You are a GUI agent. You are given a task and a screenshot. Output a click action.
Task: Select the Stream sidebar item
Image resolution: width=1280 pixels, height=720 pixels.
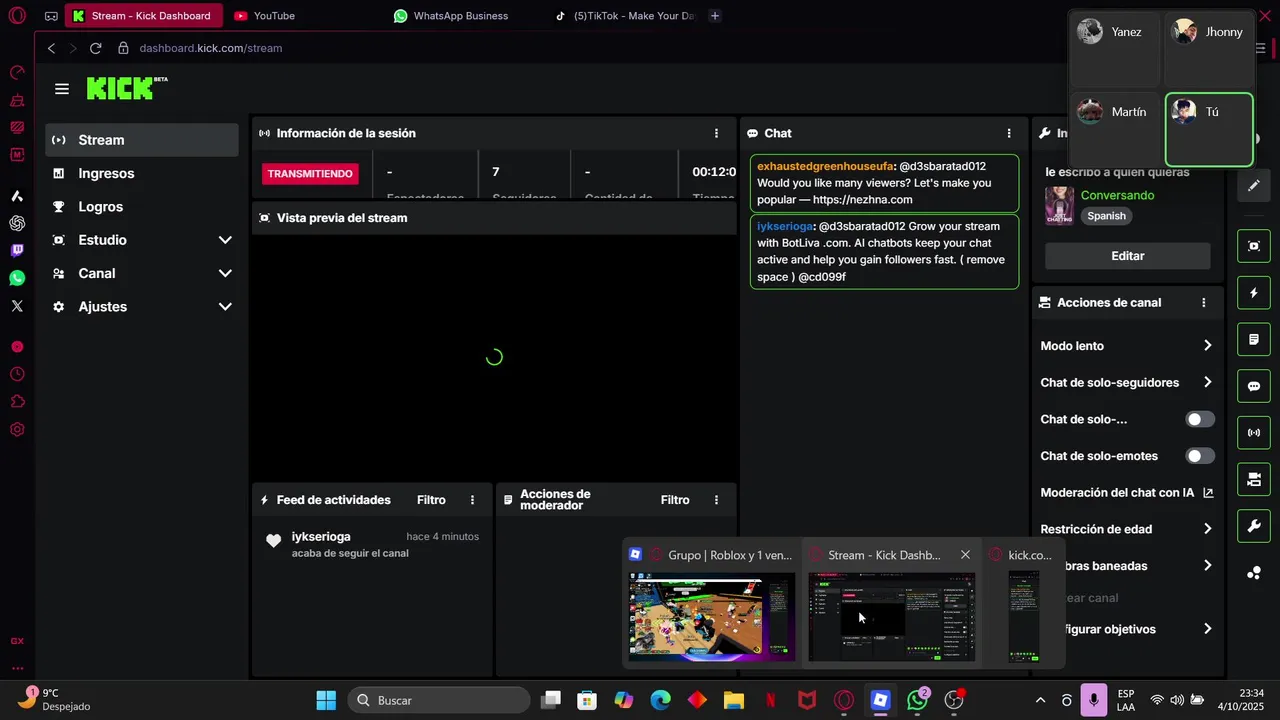142,140
